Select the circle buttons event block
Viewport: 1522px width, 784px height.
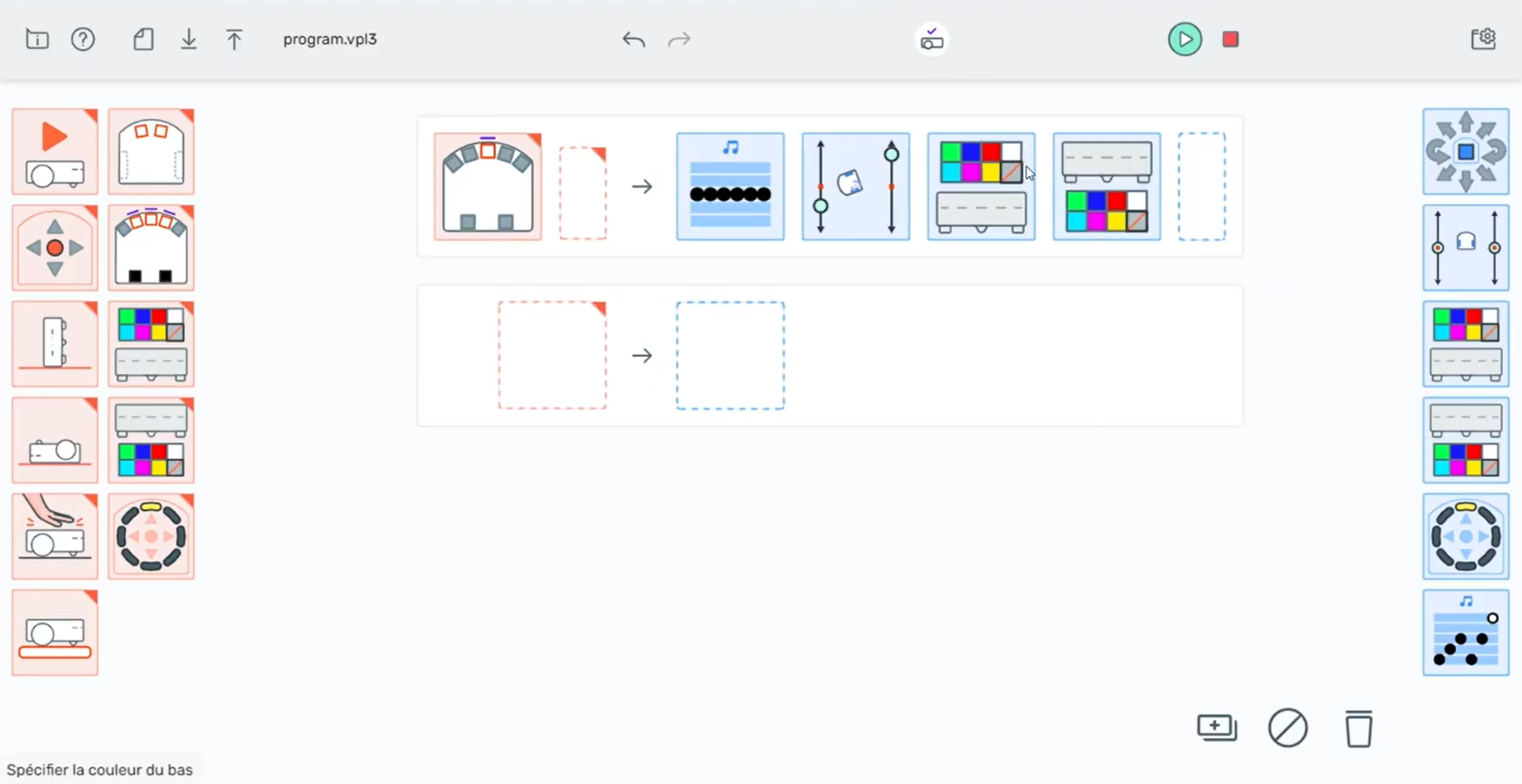click(152, 536)
